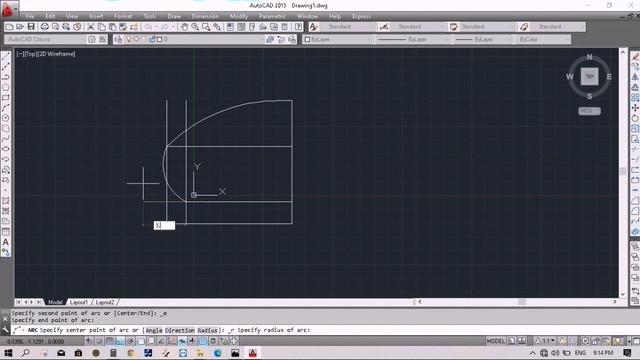Select Zoom Window icon
The image size is (640, 360).
206,27
